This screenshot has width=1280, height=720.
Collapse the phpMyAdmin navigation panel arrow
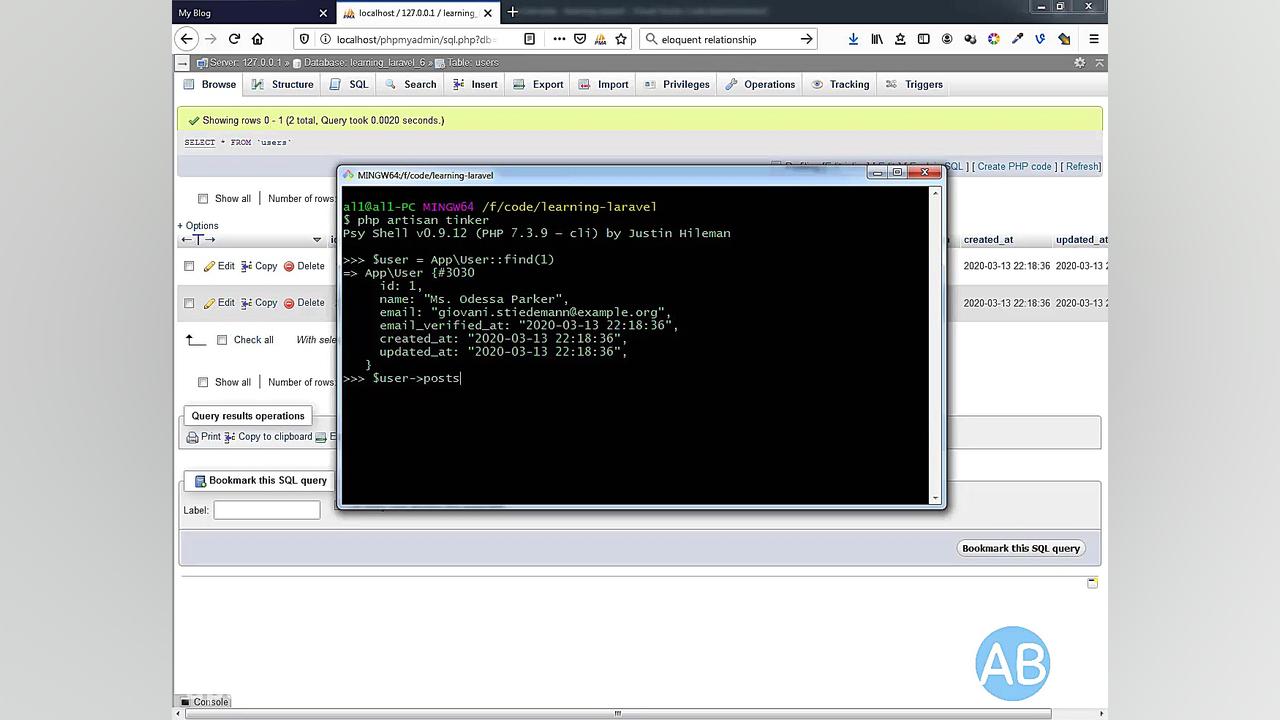point(183,62)
